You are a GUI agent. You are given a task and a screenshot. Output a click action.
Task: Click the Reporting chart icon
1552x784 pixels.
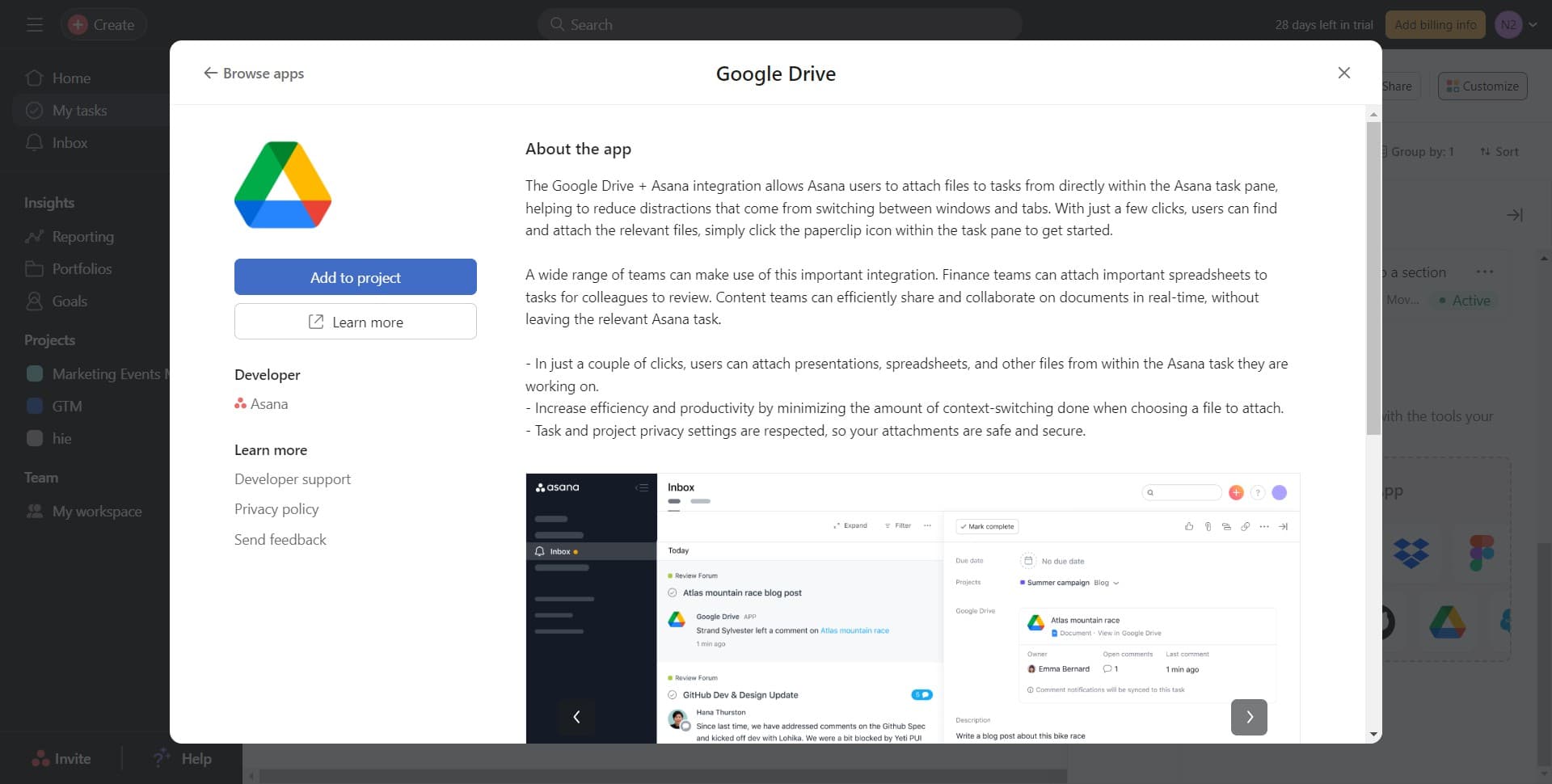(34, 236)
